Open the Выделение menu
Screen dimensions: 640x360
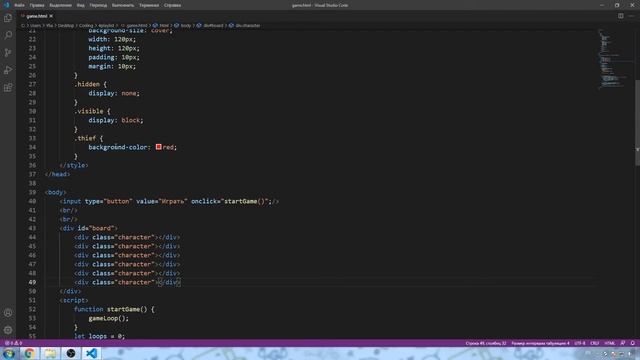point(60,5)
